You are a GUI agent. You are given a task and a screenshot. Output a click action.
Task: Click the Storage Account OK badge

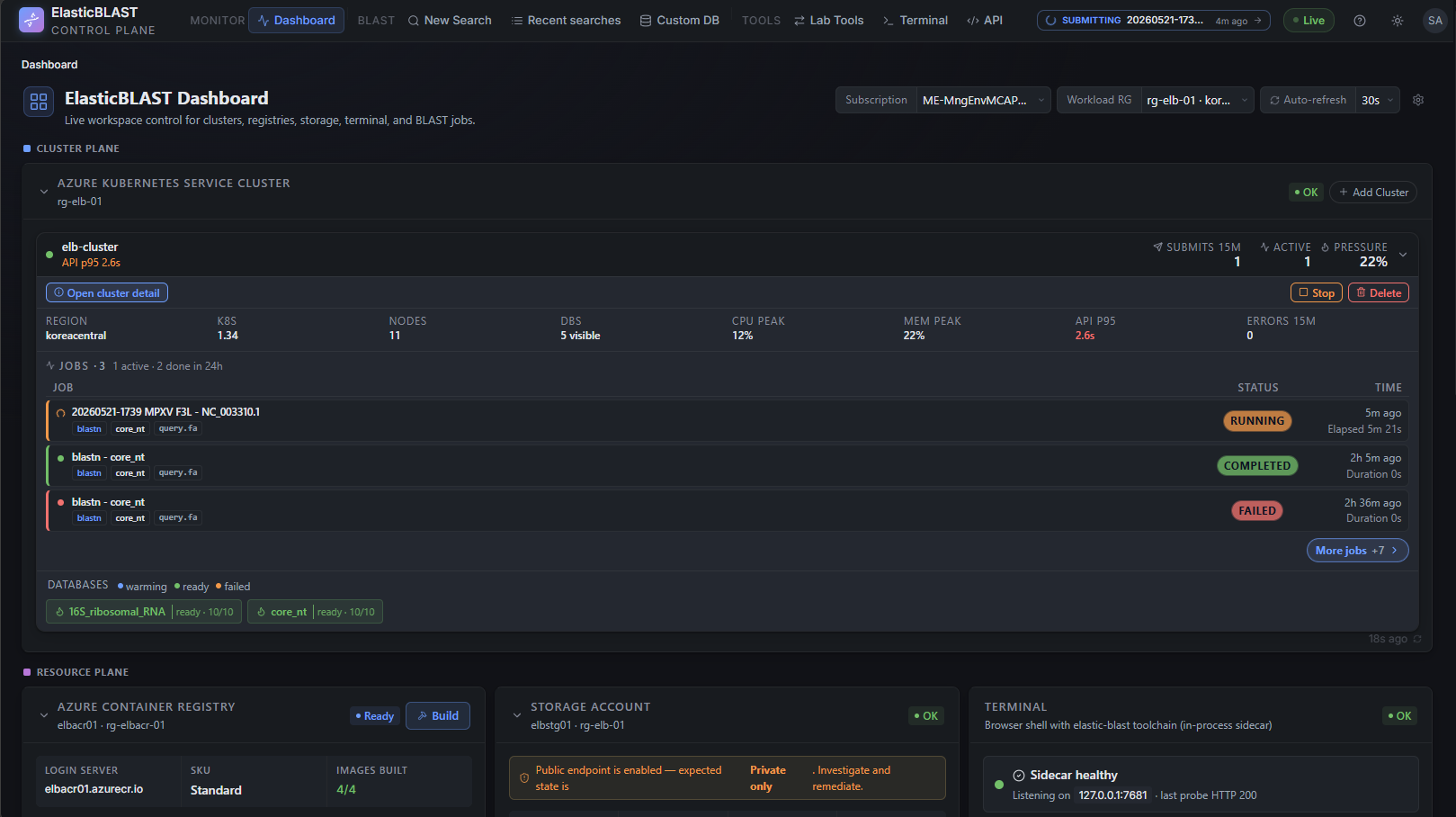tap(925, 716)
